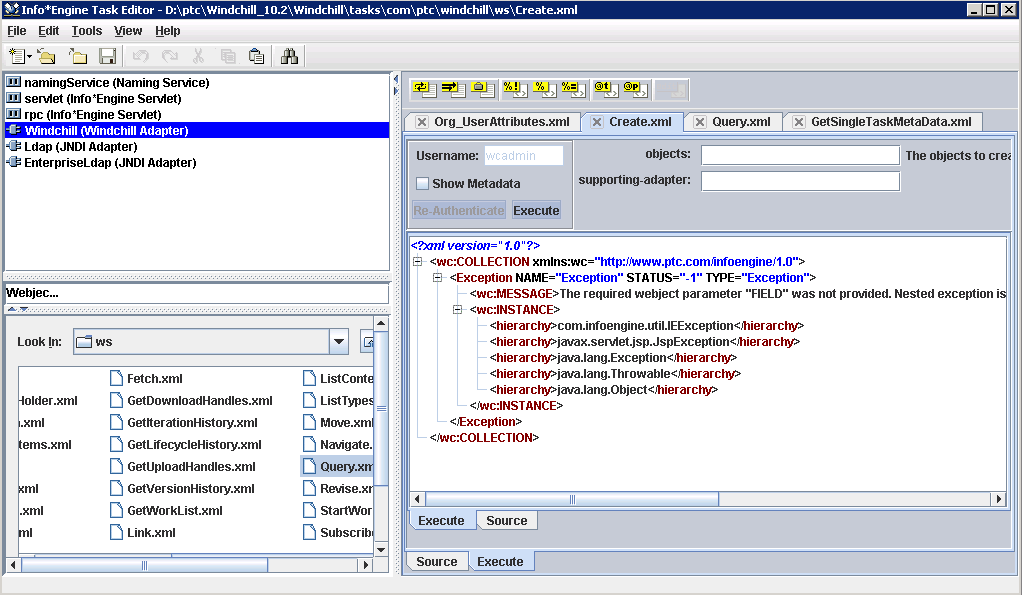
Task: Click the supporting-adapter input field
Action: tap(800, 181)
